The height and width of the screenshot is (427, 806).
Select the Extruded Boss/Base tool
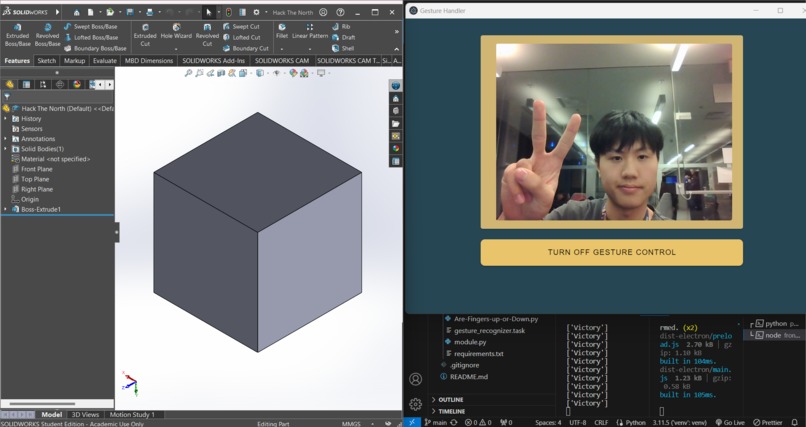coord(17,35)
